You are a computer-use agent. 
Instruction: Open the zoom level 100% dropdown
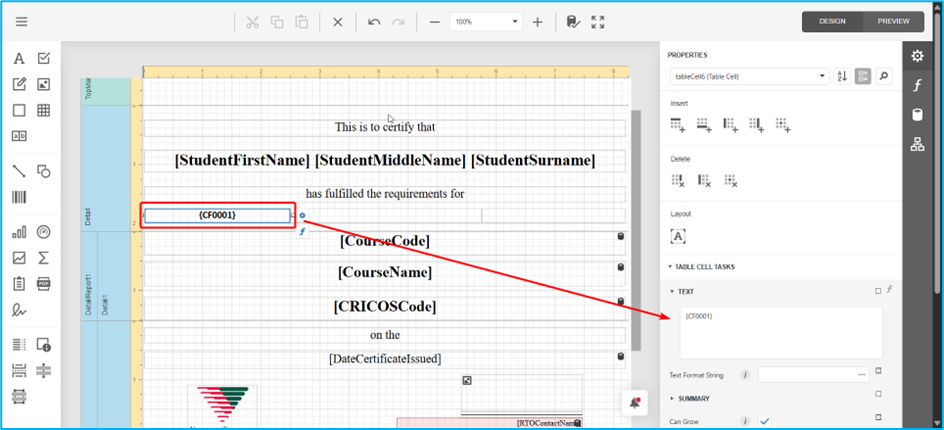[x=487, y=22]
